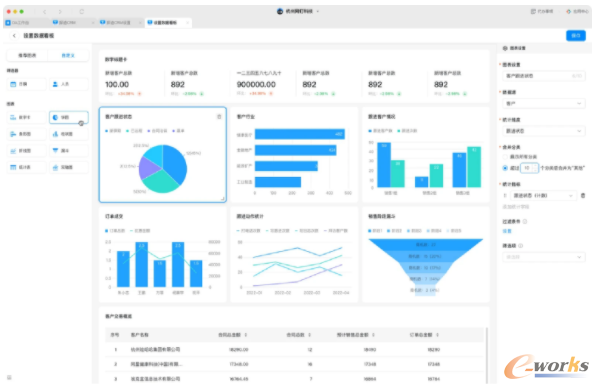Select the unselected first merge-category radio option

[505, 157]
